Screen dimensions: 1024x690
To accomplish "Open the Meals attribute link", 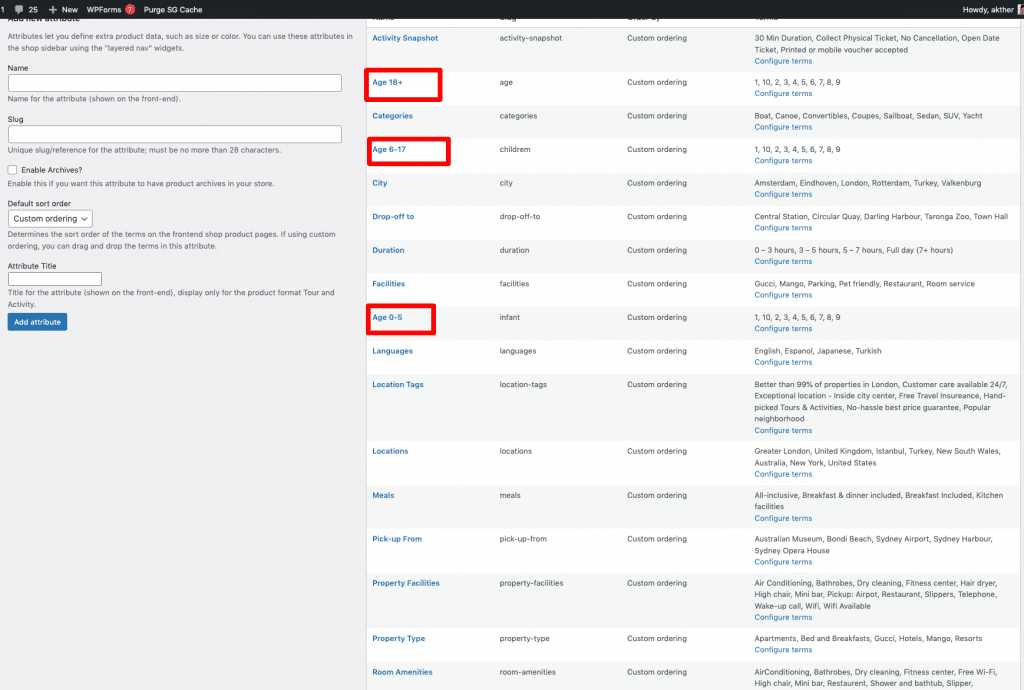I will pyautogui.click(x=383, y=495).
